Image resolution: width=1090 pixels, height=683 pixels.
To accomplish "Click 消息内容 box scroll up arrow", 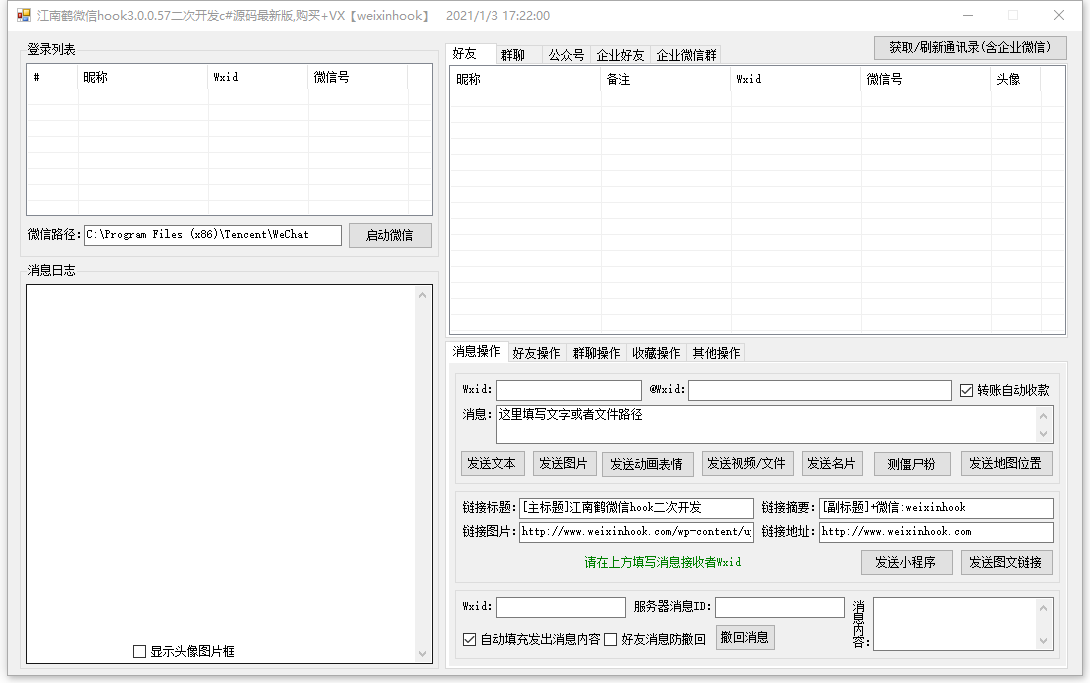I will point(1043,608).
